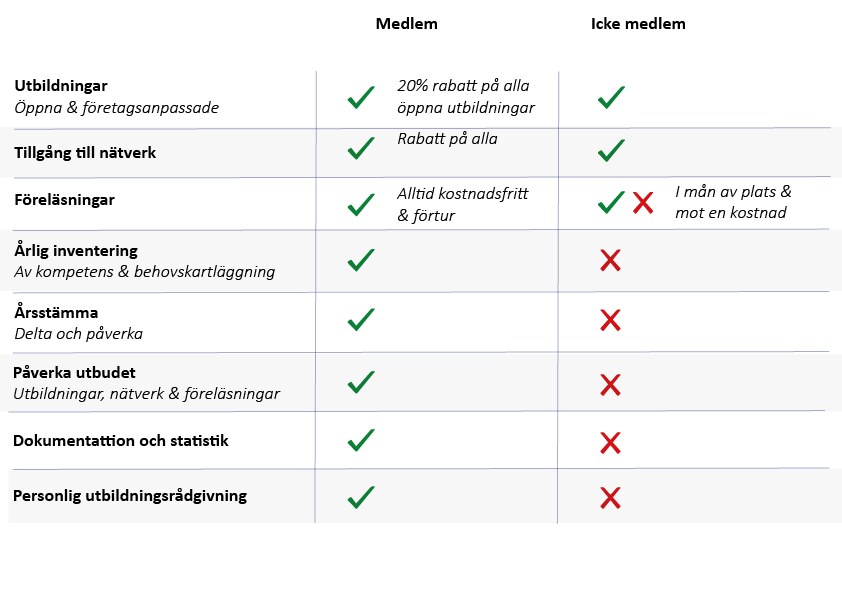Click green checkmark in Årsstämma row
This screenshot has height=595, width=842.
pyautogui.click(x=361, y=320)
